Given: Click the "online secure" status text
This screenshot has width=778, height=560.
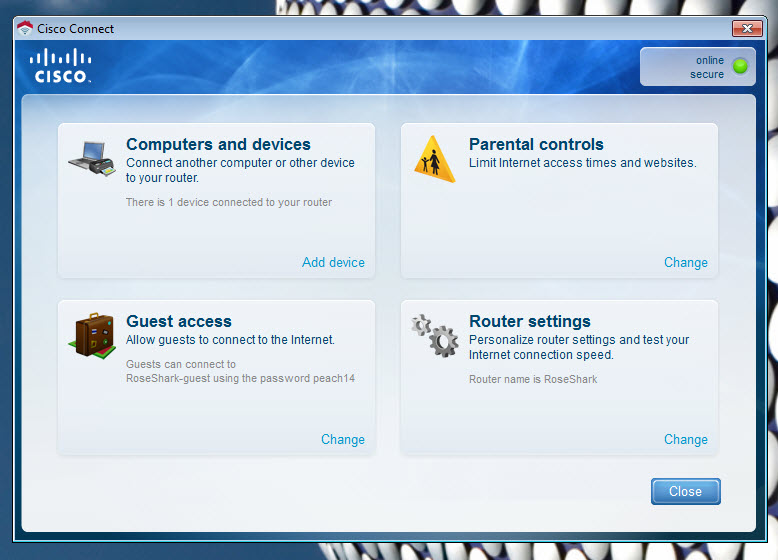Looking at the screenshot, I should coord(707,67).
